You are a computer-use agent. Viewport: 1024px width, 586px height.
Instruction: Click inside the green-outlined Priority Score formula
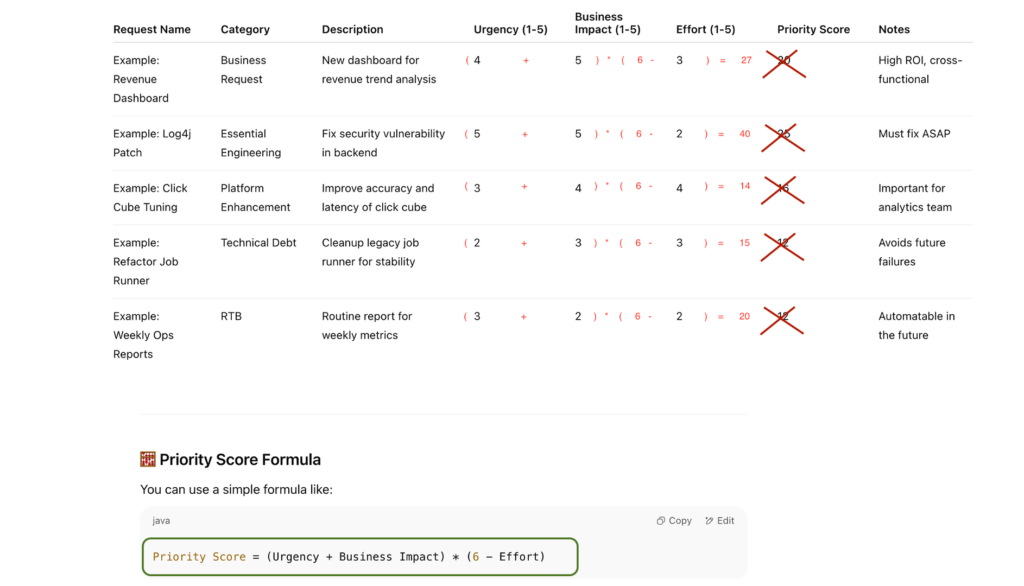coord(360,557)
